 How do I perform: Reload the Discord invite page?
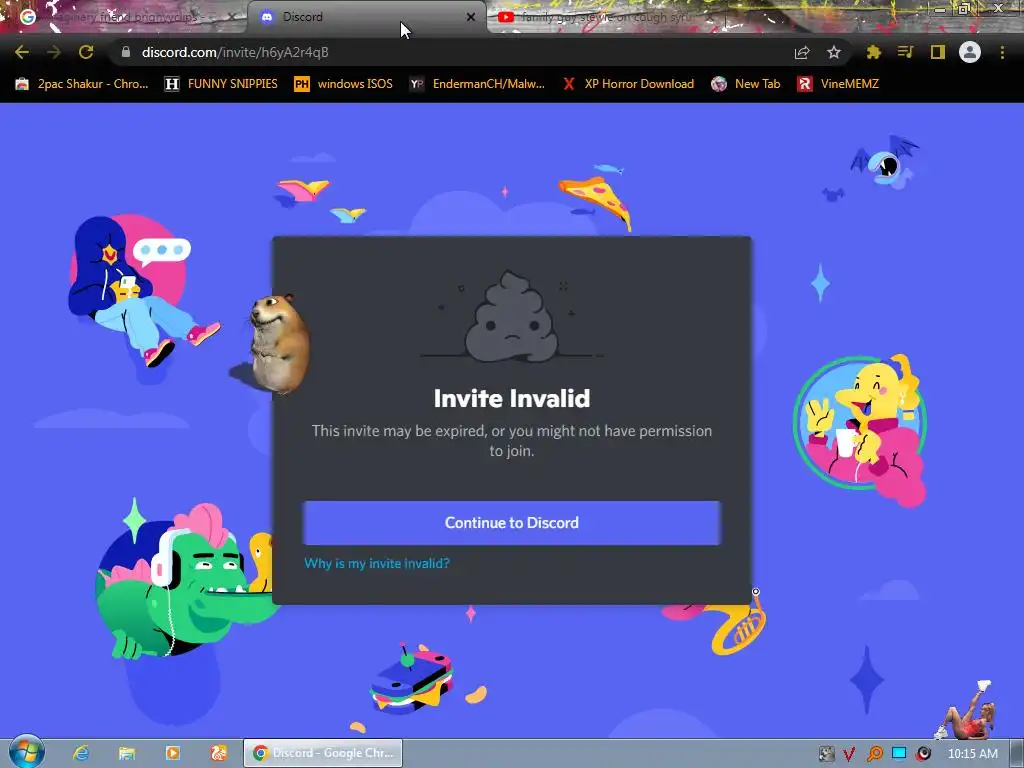pyautogui.click(x=86, y=52)
